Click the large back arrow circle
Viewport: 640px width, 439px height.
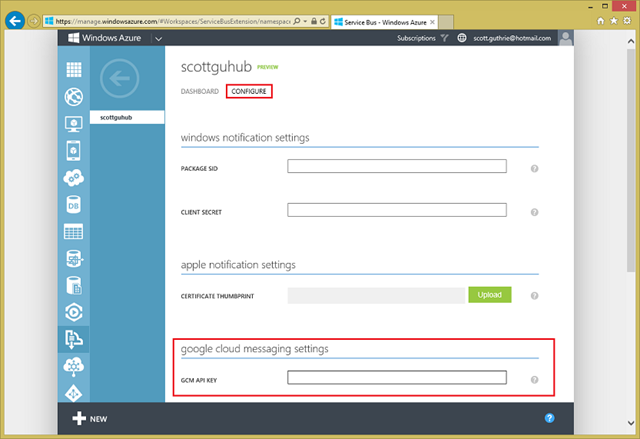coord(120,78)
